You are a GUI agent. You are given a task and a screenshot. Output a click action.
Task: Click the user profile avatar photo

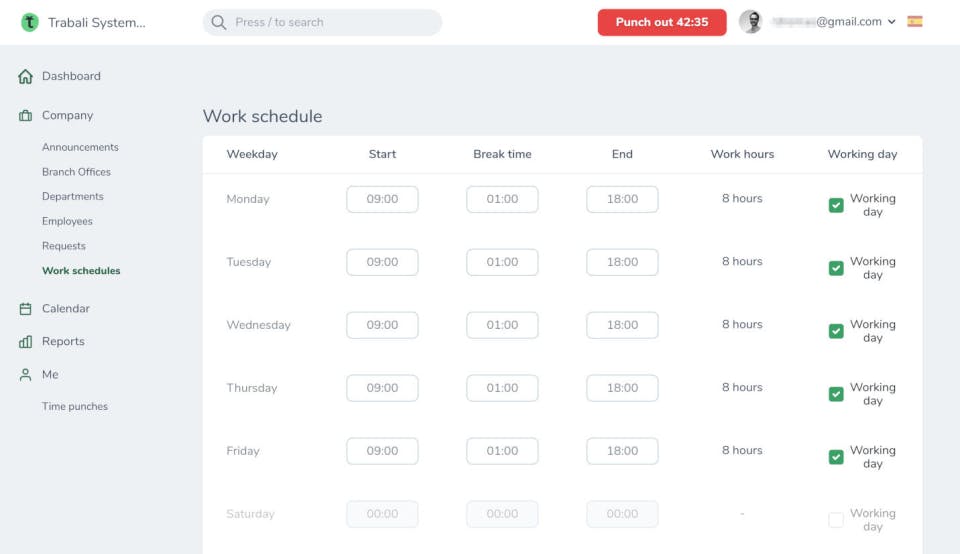(x=751, y=22)
